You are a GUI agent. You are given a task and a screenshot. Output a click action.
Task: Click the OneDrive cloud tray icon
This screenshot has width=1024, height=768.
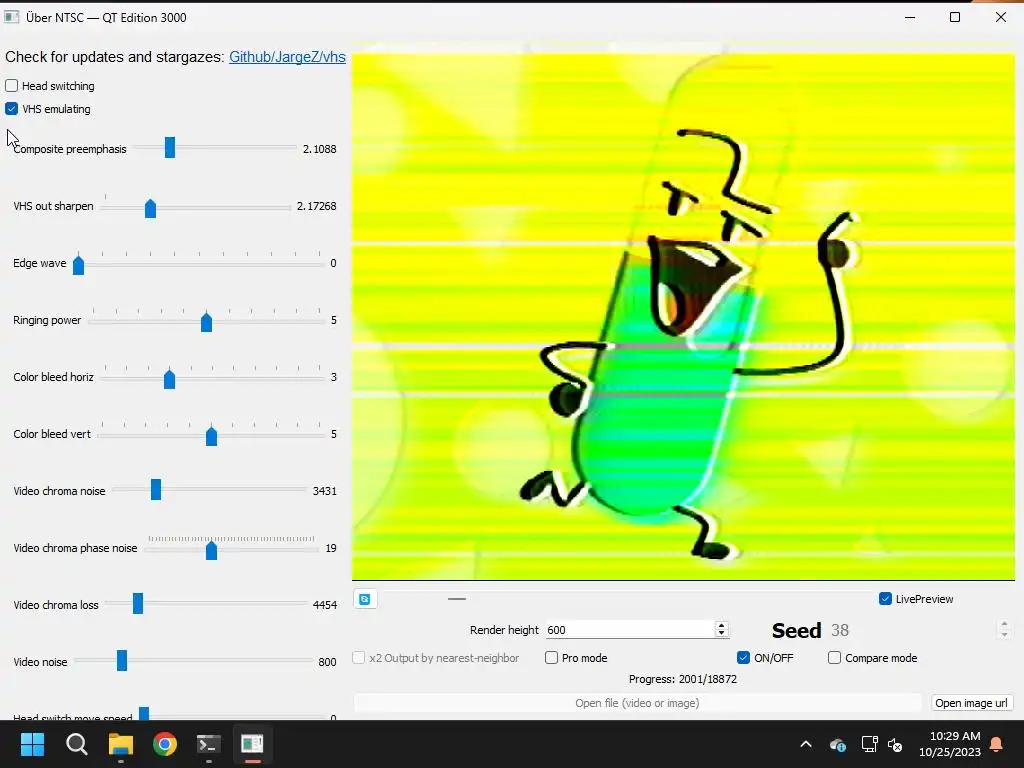click(838, 744)
